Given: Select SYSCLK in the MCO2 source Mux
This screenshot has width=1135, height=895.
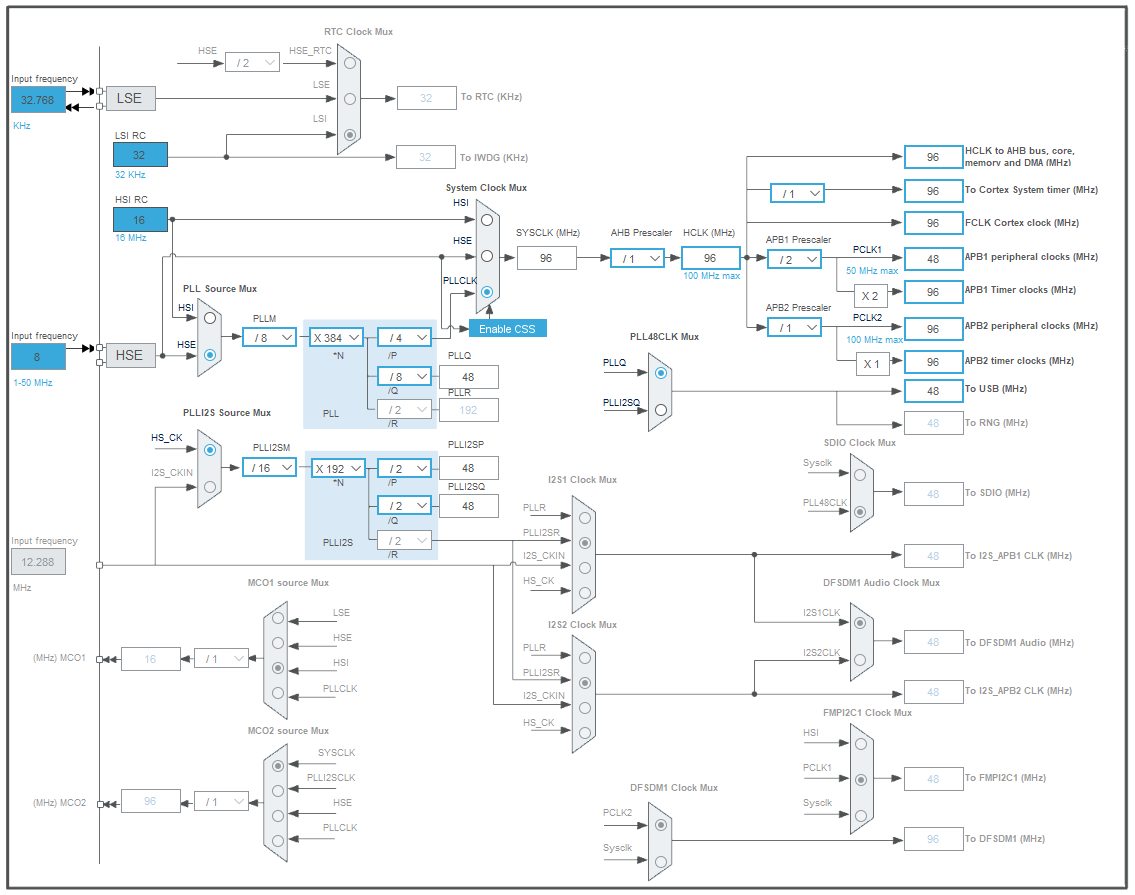Looking at the screenshot, I should (x=277, y=764).
